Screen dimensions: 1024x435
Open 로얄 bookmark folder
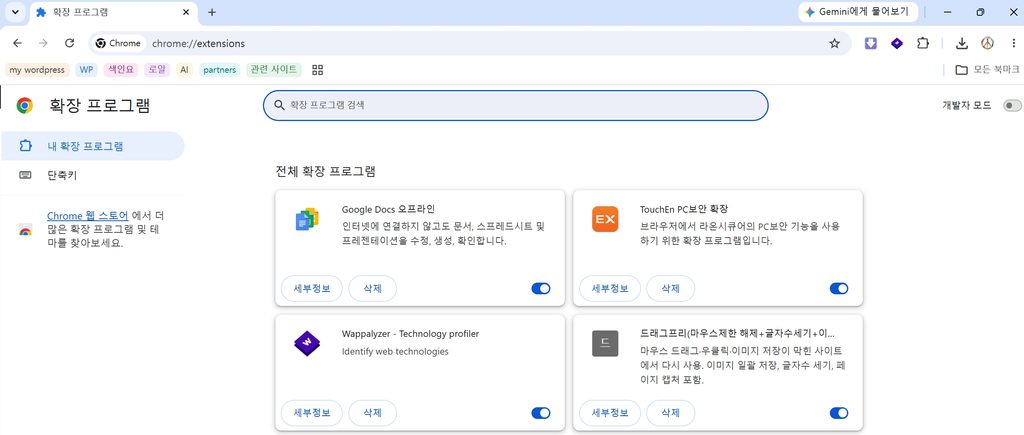point(157,70)
